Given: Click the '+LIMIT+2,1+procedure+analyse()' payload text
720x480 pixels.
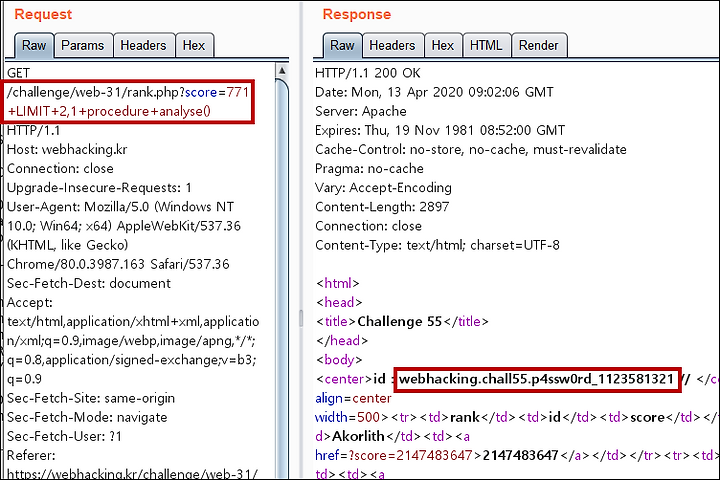Looking at the screenshot, I should [x=109, y=112].
